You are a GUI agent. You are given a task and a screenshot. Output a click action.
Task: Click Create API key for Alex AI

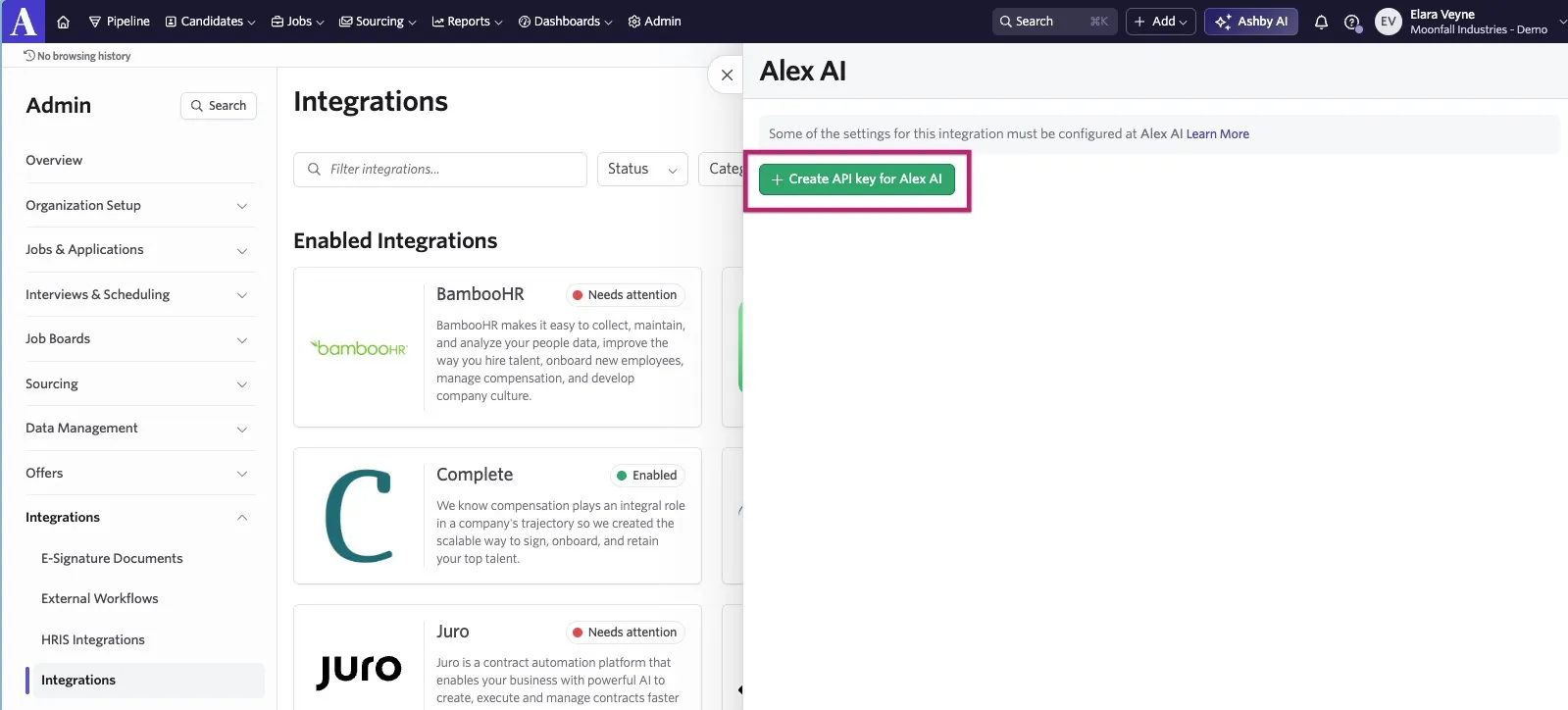point(857,179)
